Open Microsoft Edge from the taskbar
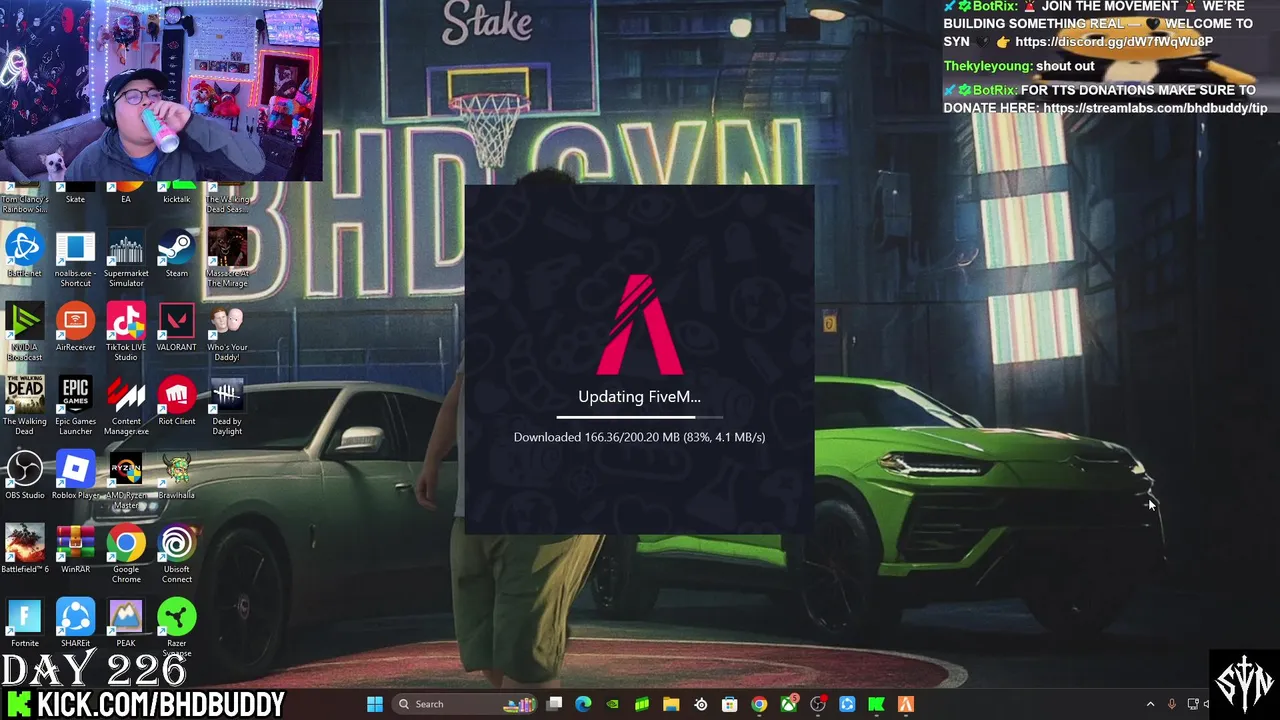The height and width of the screenshot is (720, 1280). point(584,704)
